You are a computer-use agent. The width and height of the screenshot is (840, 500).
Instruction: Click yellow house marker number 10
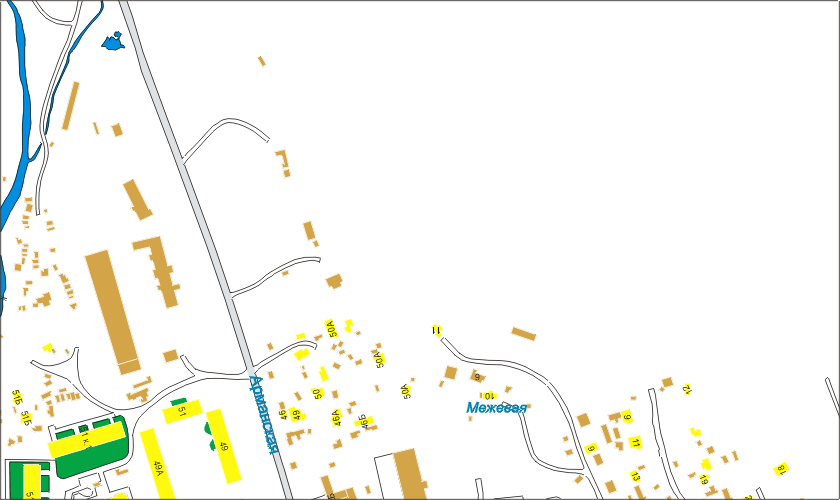tap(490, 396)
